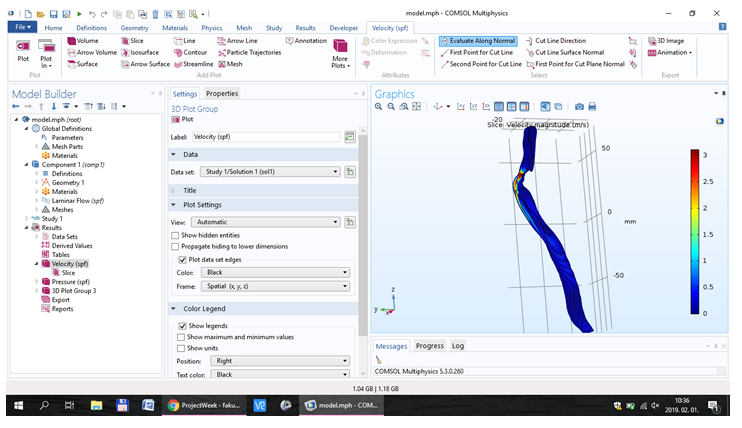Image resolution: width=742 pixels, height=428 pixels.
Task: Open the Data set dropdown
Action: coord(271,171)
